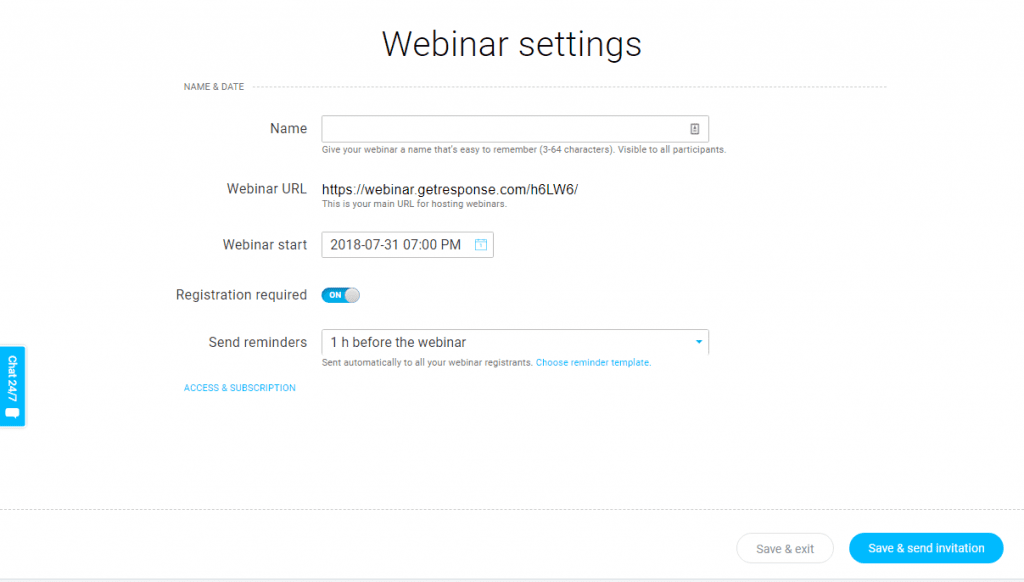Click the Save & send invitation button
This screenshot has width=1024, height=582.
tap(926, 548)
